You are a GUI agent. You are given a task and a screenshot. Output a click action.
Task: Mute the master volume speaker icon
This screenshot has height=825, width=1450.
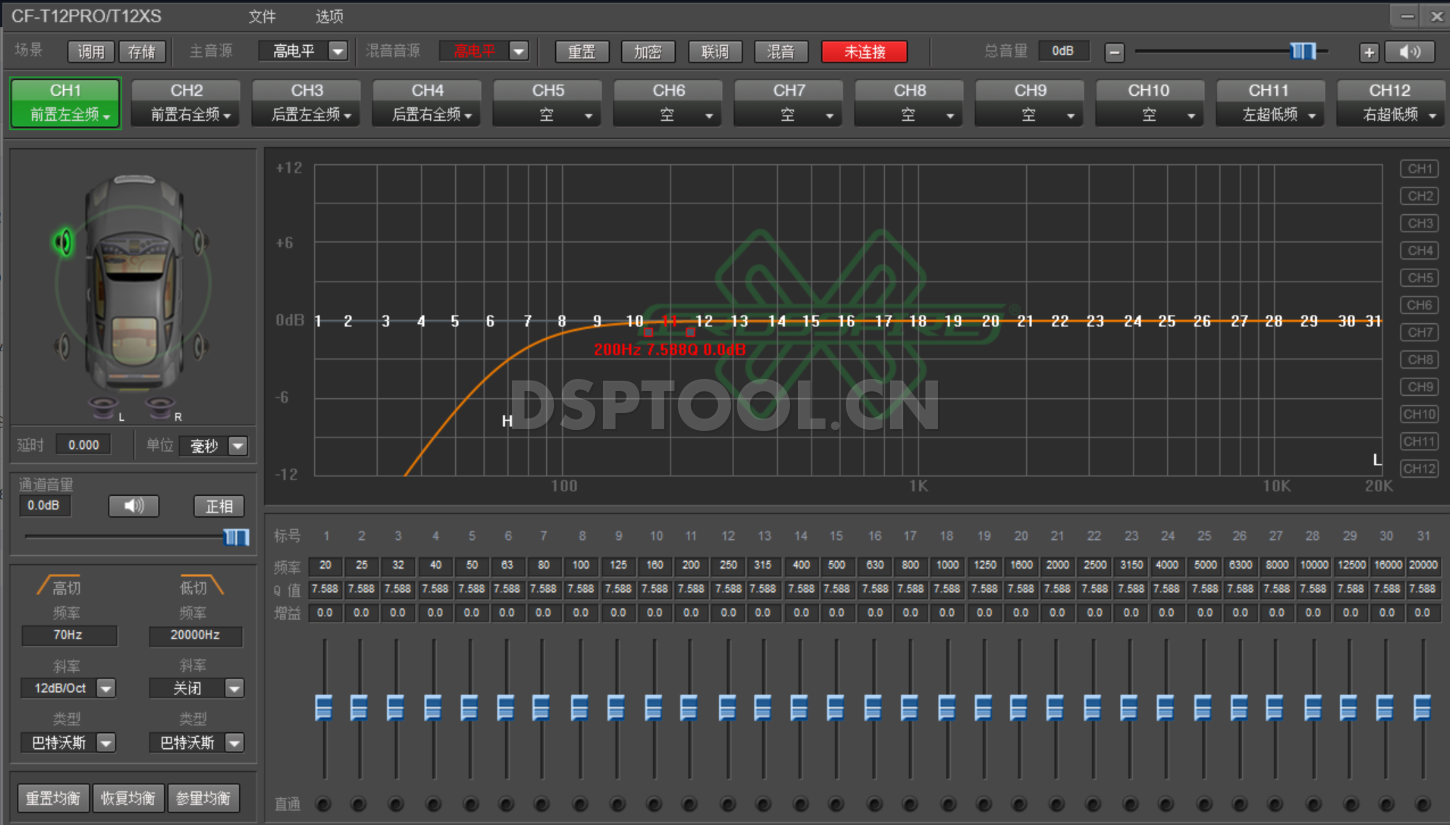click(x=1410, y=52)
